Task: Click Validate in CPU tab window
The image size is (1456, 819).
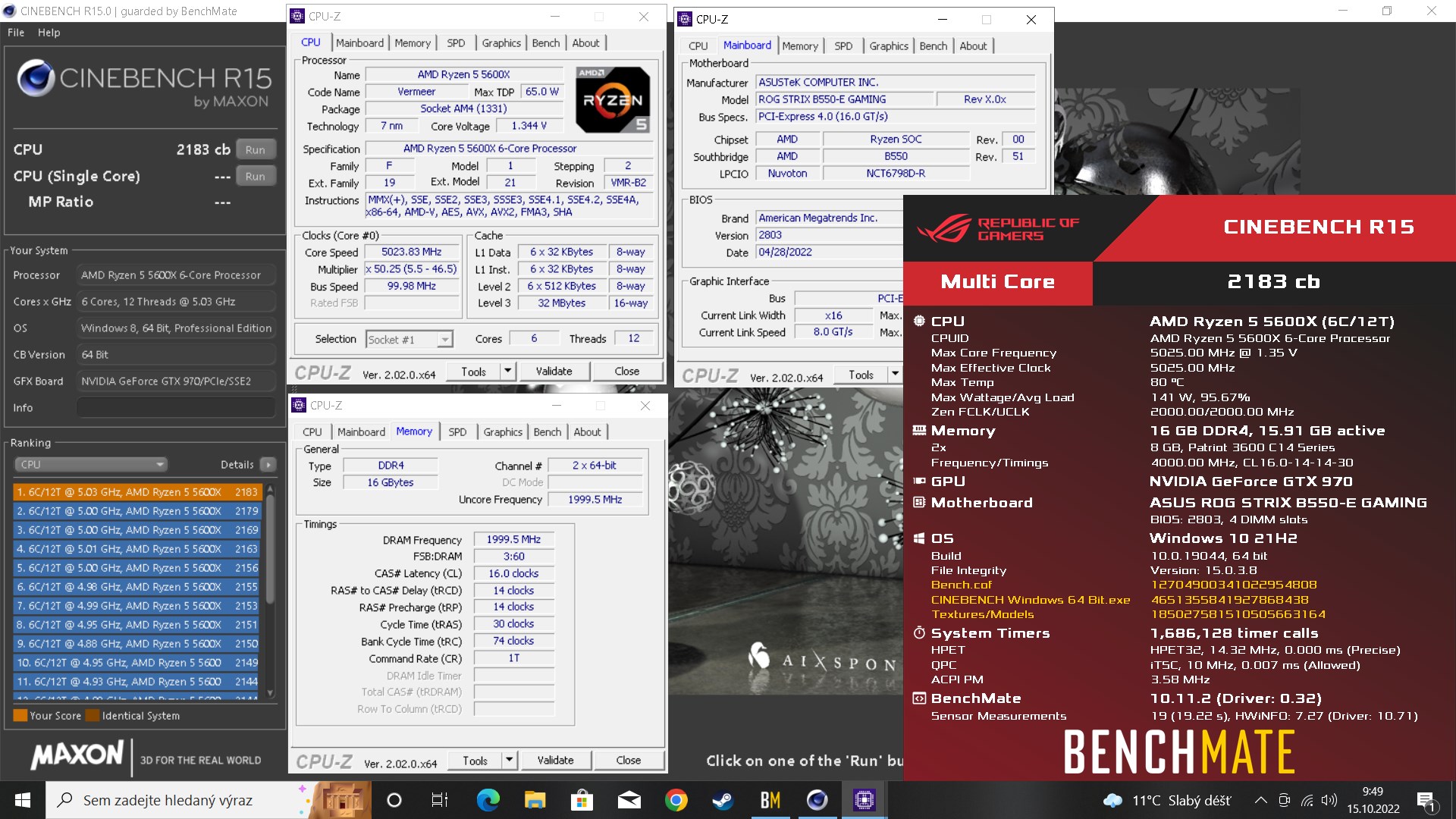Action: click(x=554, y=372)
